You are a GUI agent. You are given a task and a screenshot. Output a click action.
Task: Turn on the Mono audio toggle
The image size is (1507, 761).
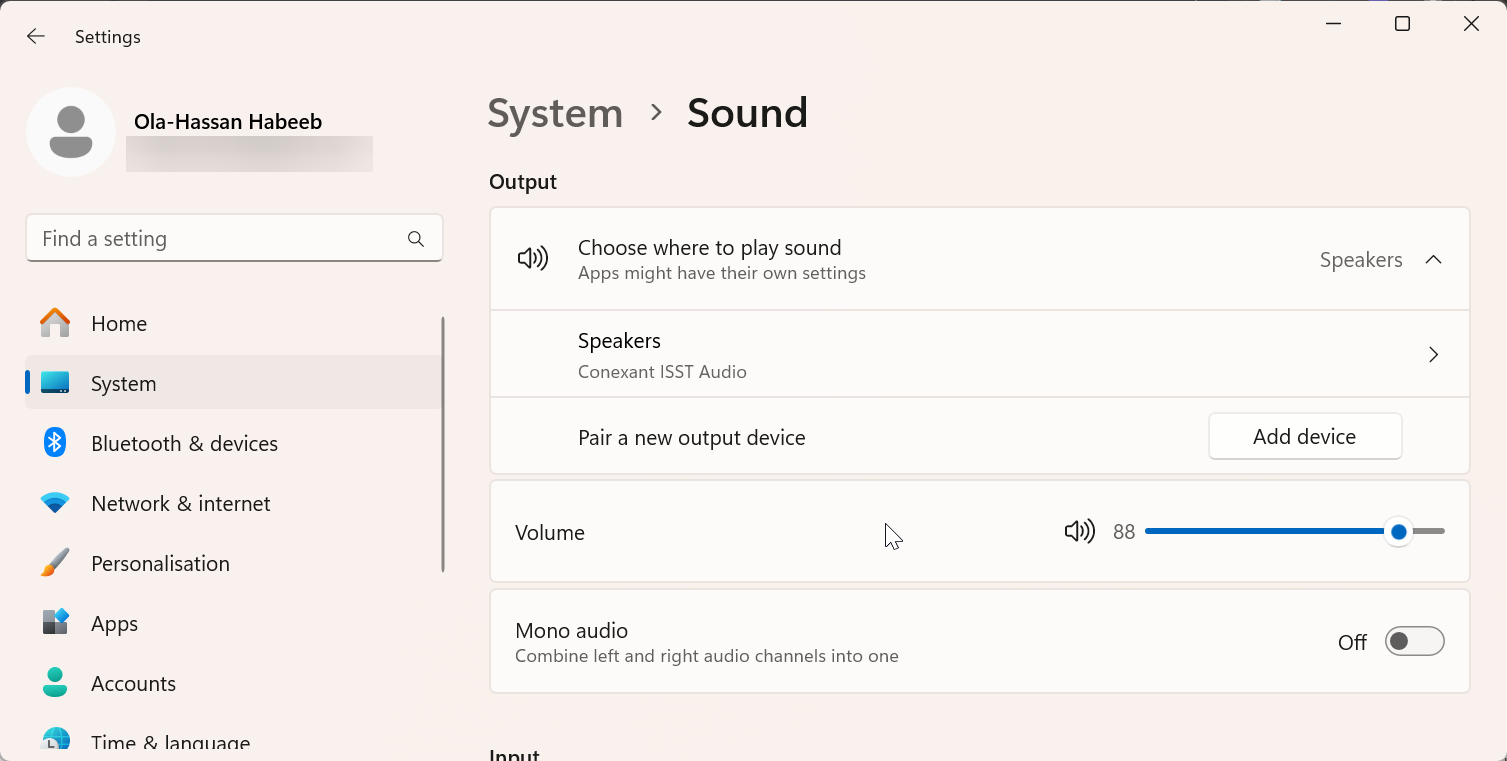1414,642
